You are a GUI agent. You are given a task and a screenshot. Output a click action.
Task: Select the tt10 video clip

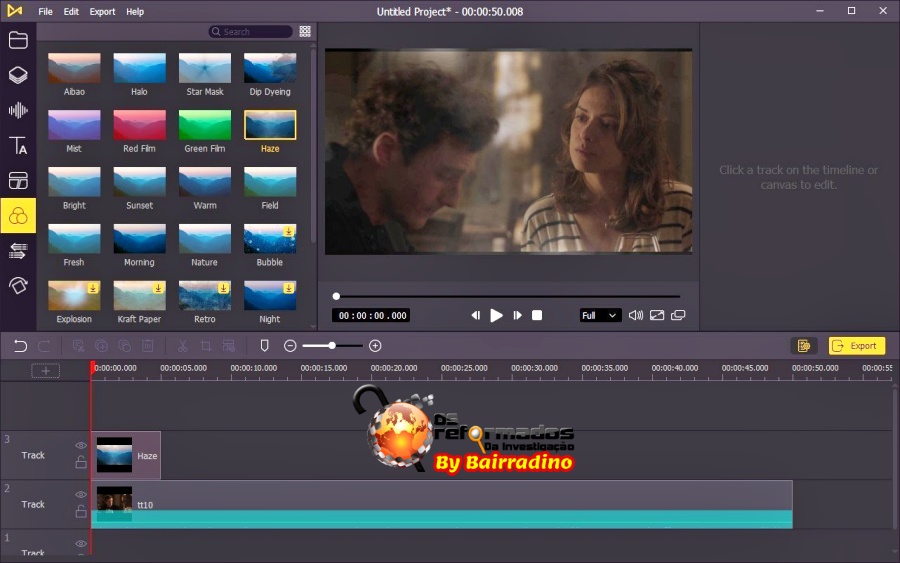pos(442,504)
